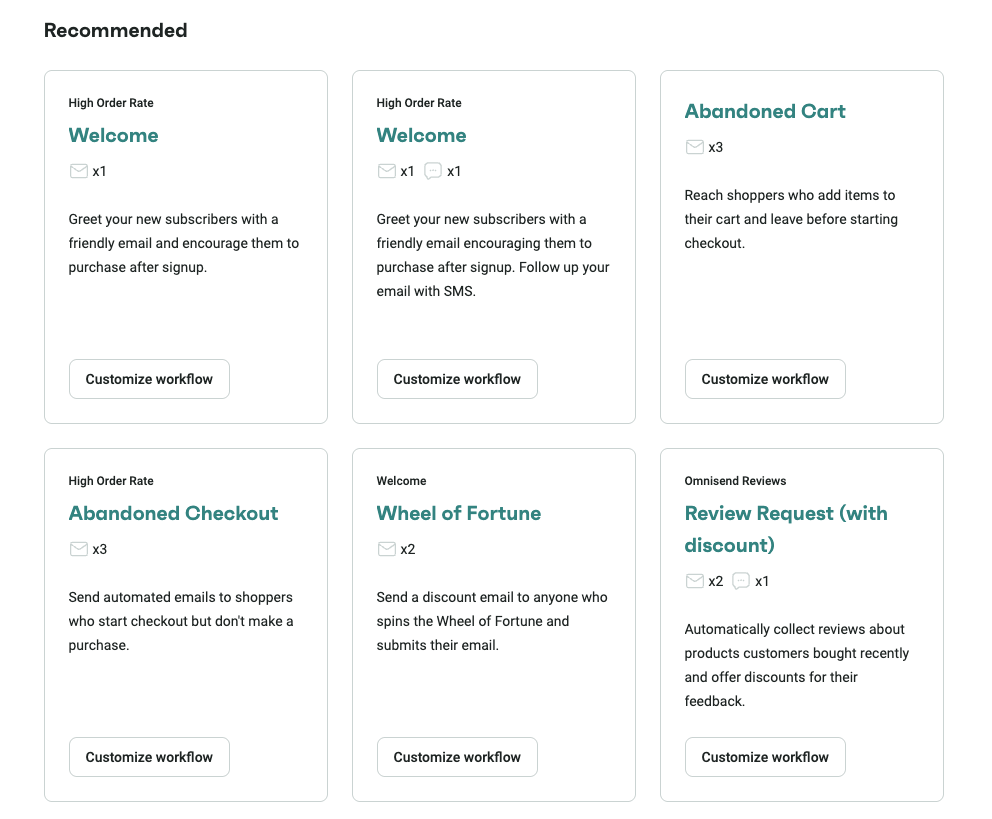Image resolution: width=992 pixels, height=819 pixels.
Task: Open the Wheel of Fortune title link
Action: [x=459, y=513]
